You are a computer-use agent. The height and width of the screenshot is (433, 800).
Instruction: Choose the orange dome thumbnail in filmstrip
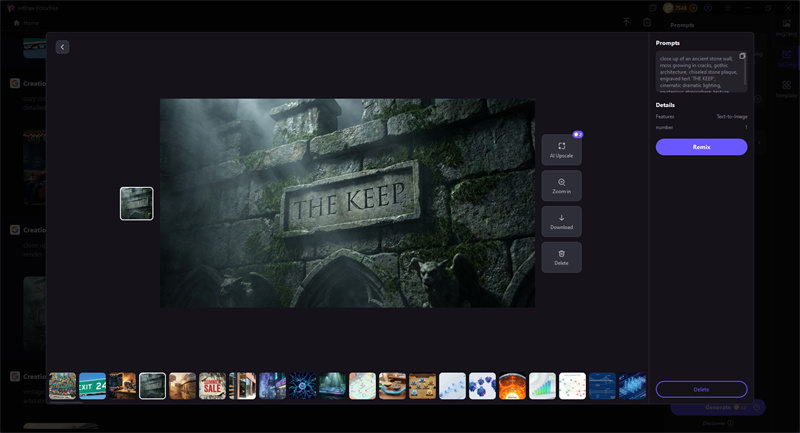click(x=512, y=386)
